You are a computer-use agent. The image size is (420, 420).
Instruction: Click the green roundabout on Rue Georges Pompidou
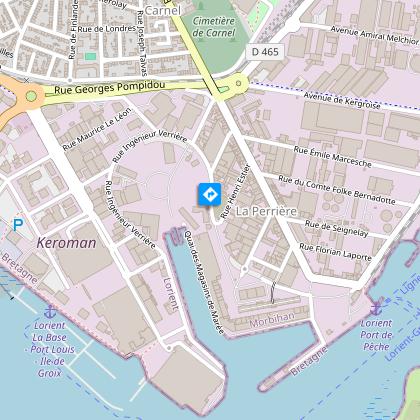pos(31,96)
